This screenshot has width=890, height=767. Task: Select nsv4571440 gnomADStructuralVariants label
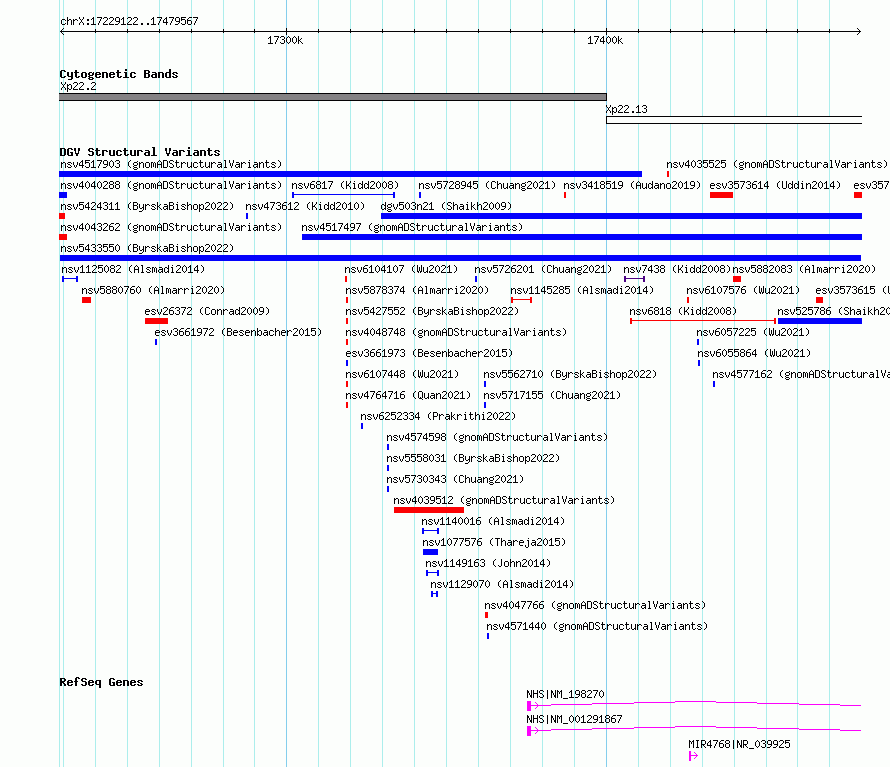597,627
